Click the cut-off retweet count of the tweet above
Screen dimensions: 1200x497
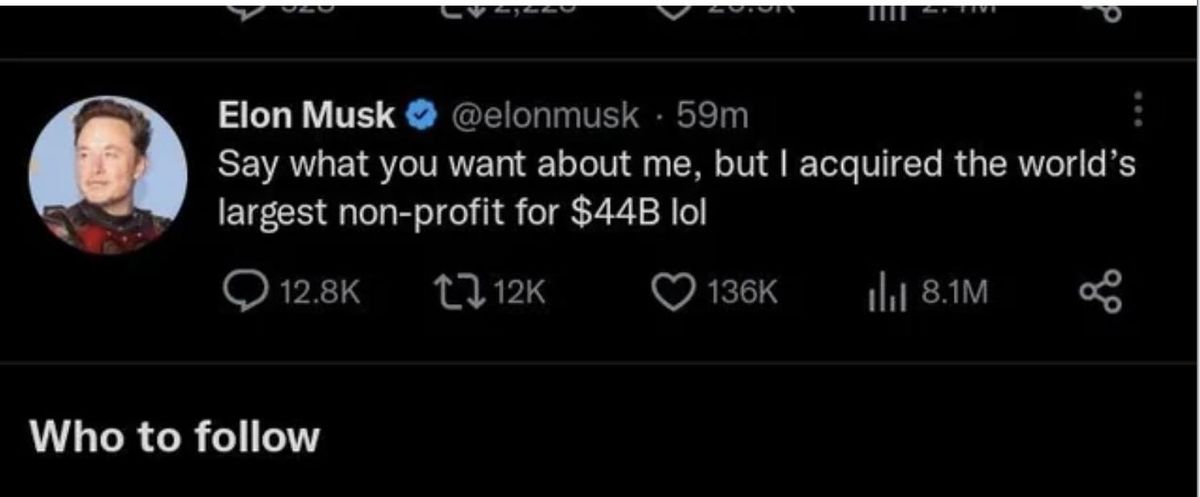[521, 10]
